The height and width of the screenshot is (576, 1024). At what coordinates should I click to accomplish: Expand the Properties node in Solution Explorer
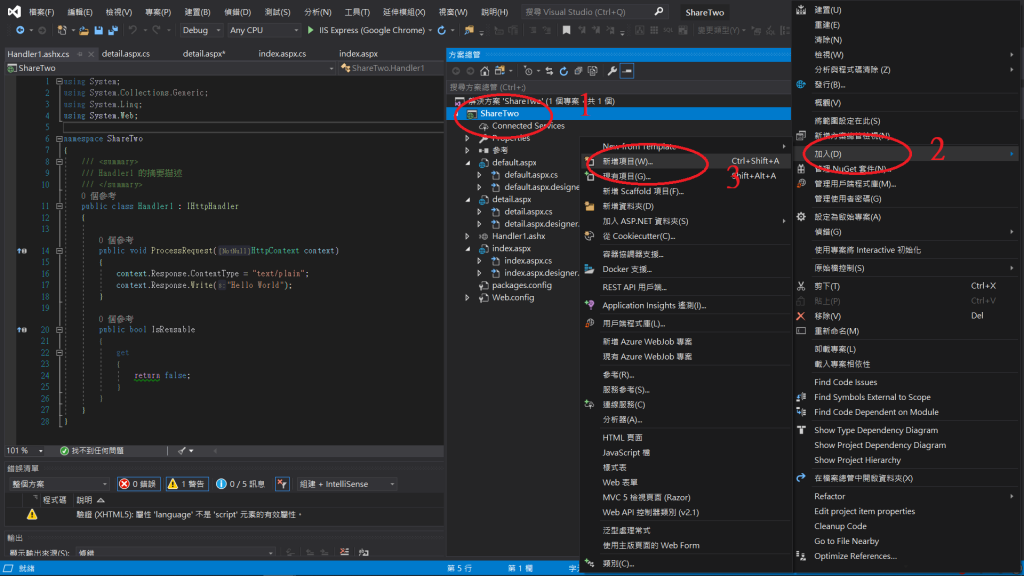(x=467, y=138)
